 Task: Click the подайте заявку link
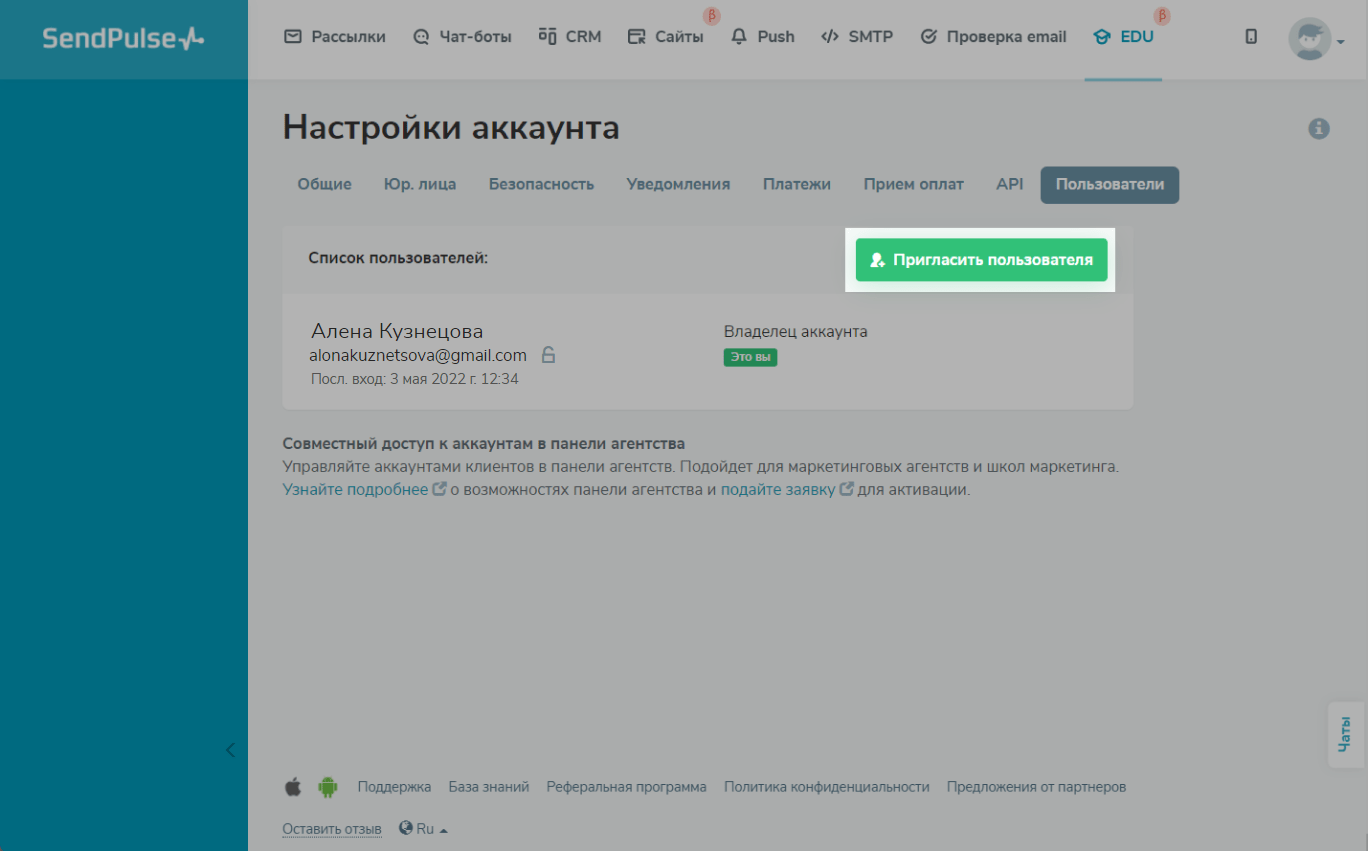(x=777, y=490)
